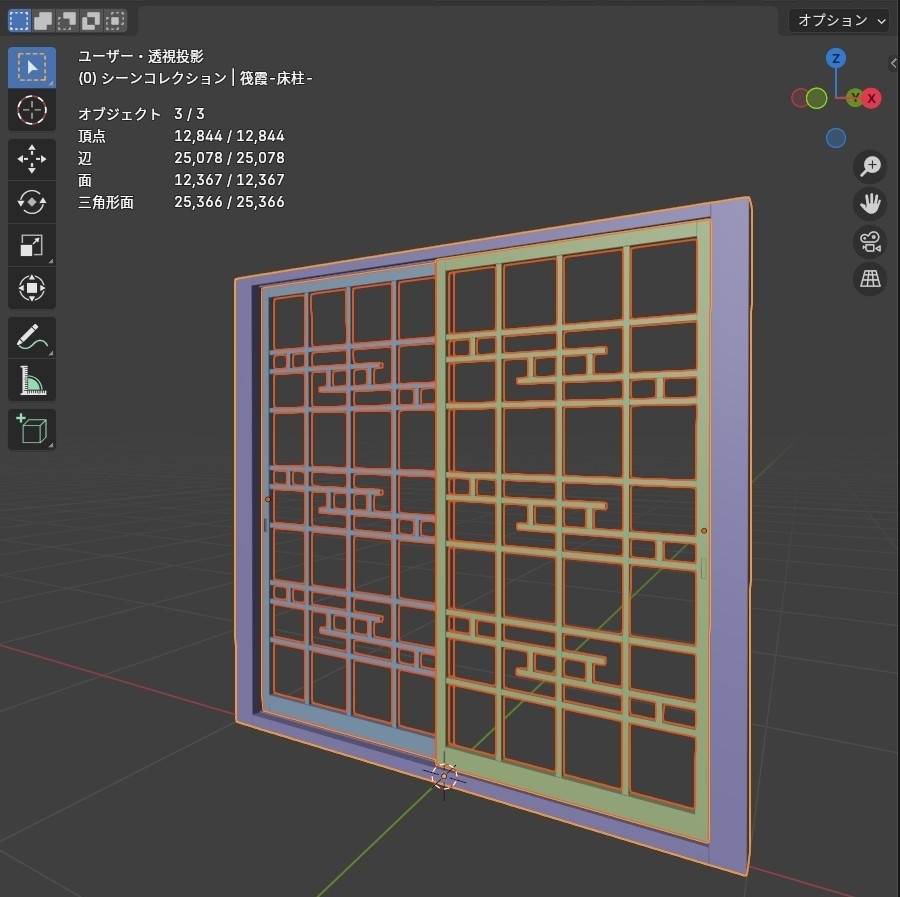900x897 pixels.
Task: Switch to camera view using camera icon
Action: [x=869, y=242]
